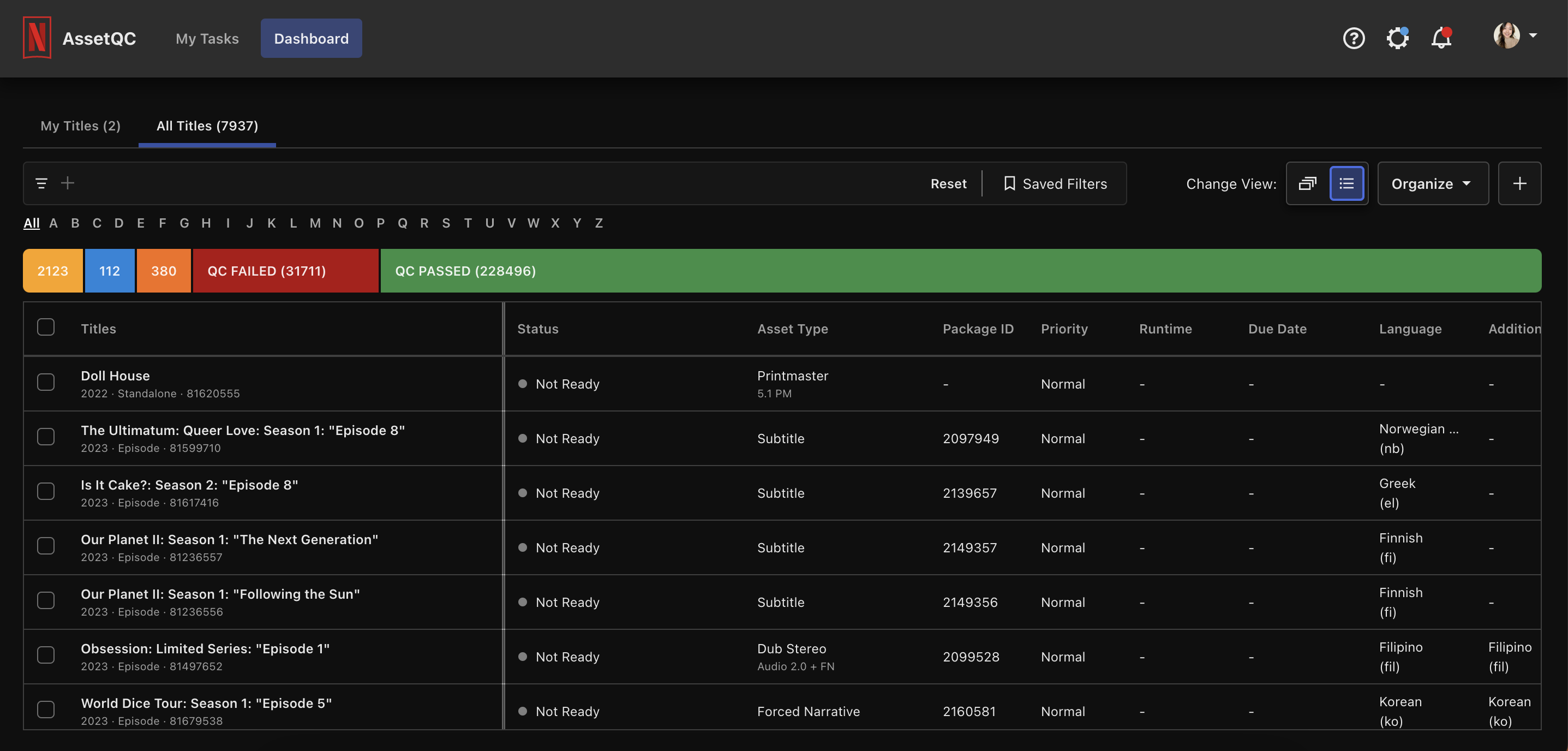Viewport: 1568px width, 751px height.
Task: Switch to the card stack view icon
Action: (1307, 183)
